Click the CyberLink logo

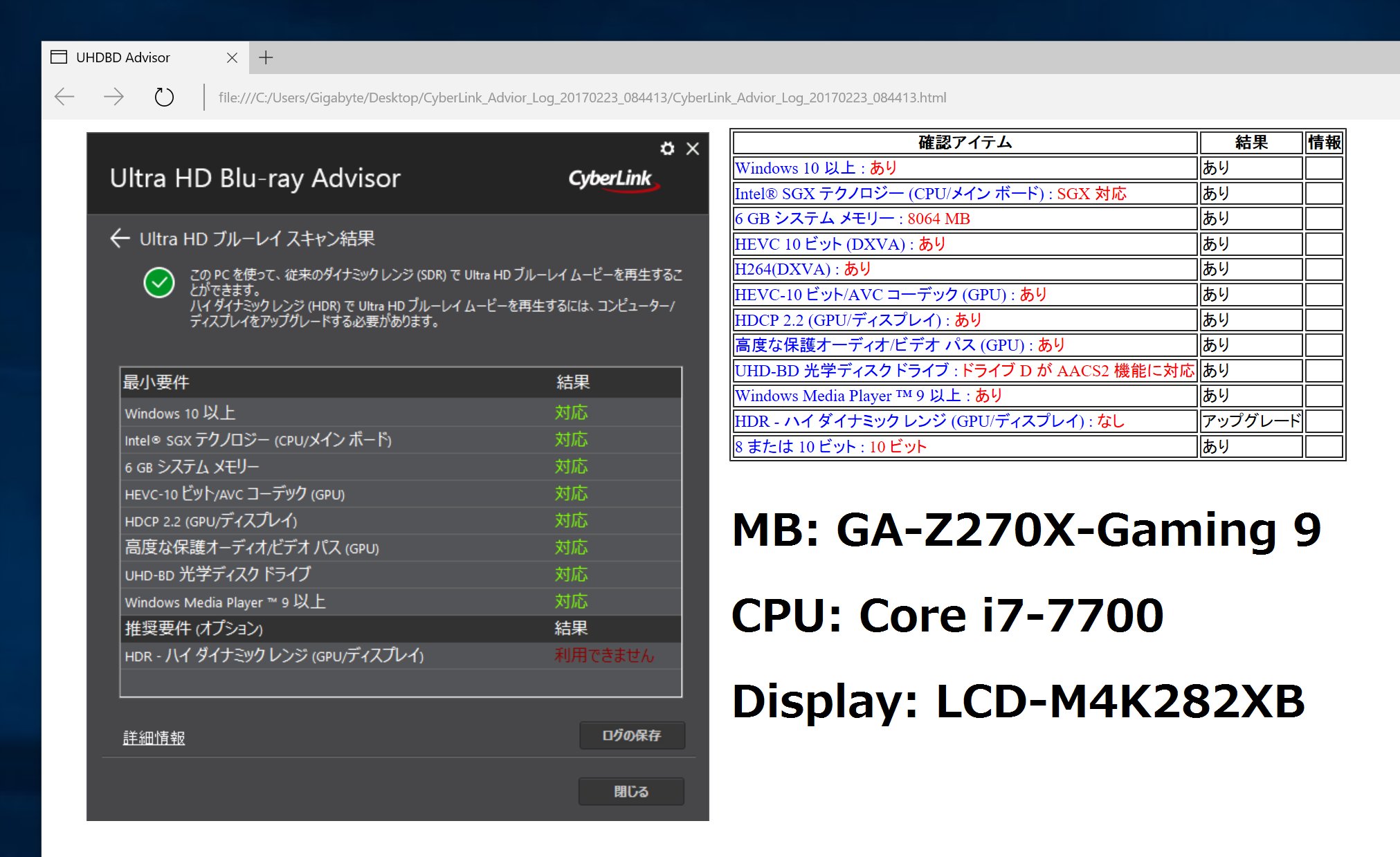click(612, 179)
